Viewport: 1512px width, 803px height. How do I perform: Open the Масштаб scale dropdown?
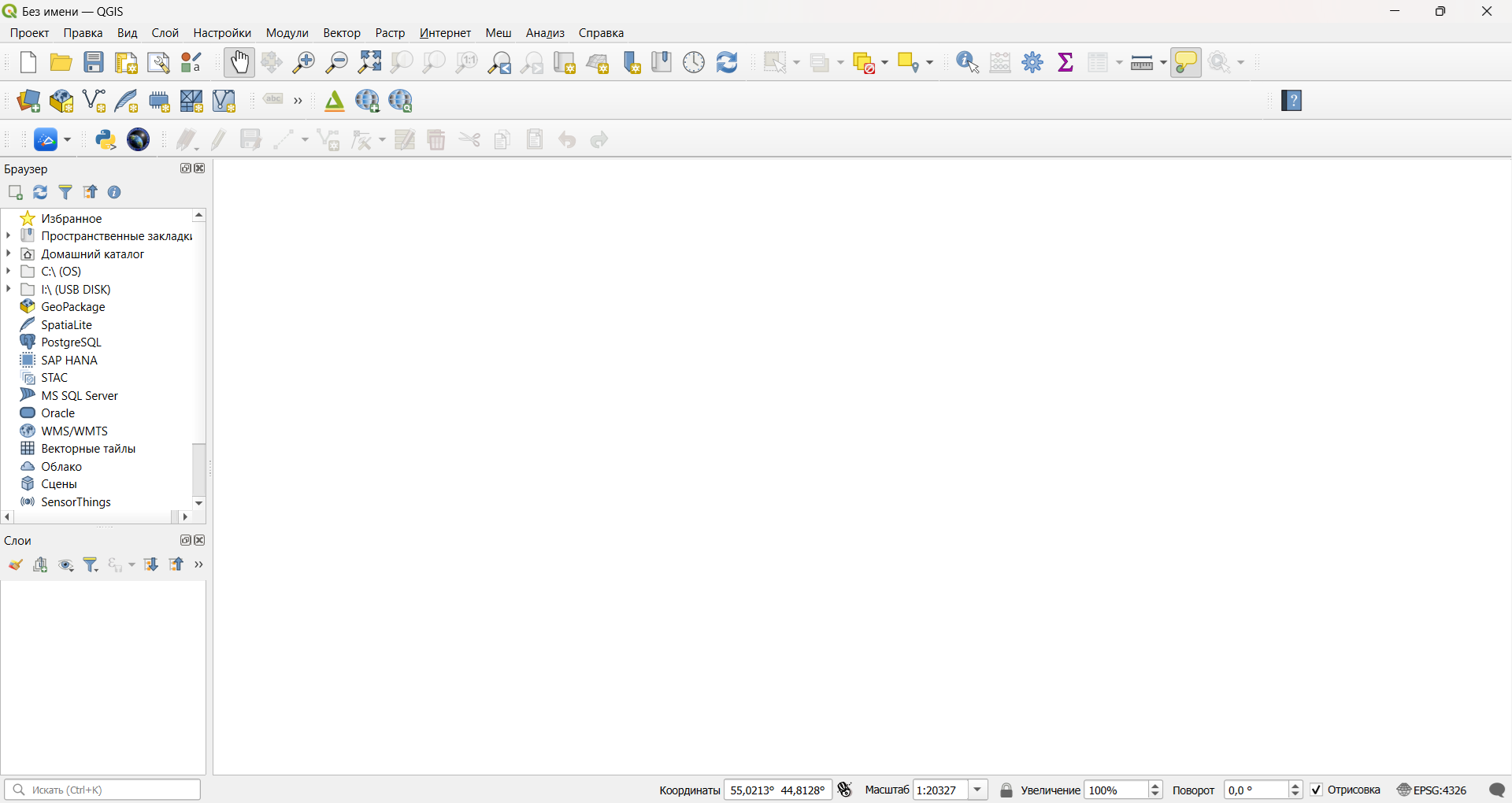978,790
